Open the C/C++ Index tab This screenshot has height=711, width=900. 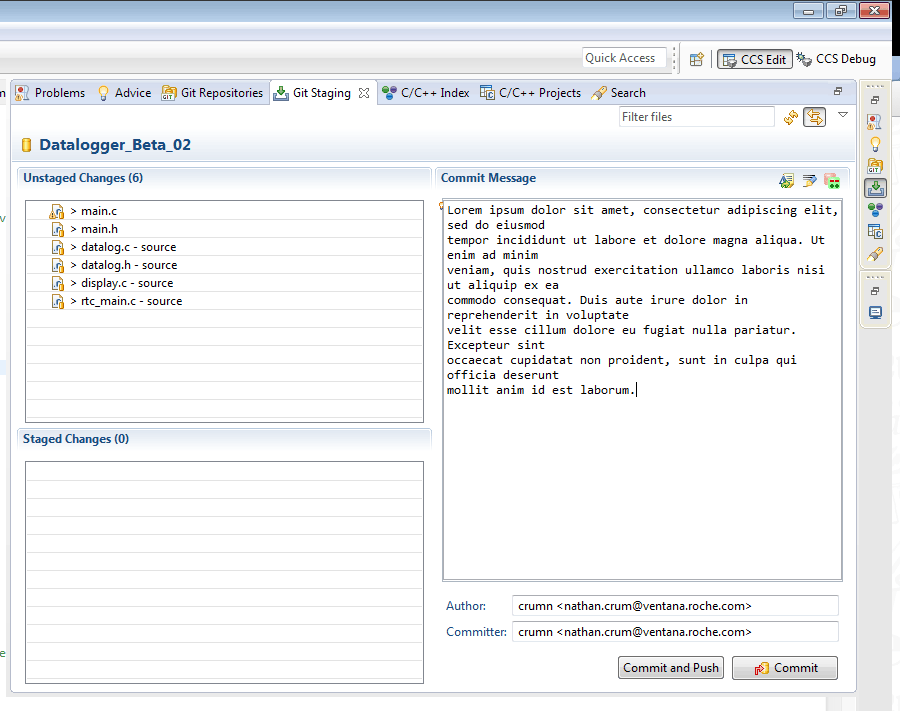pyautogui.click(x=426, y=93)
